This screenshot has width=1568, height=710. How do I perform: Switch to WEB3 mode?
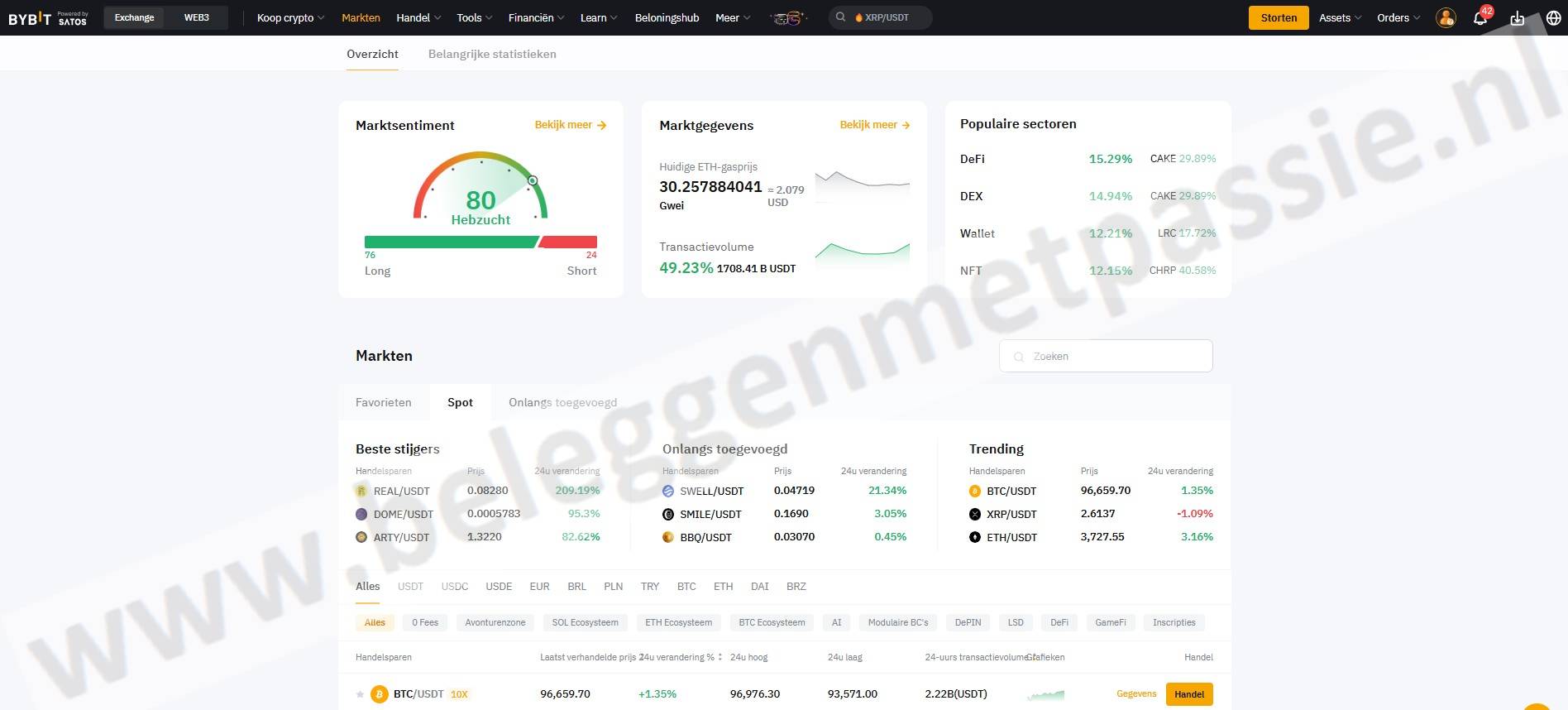196,17
